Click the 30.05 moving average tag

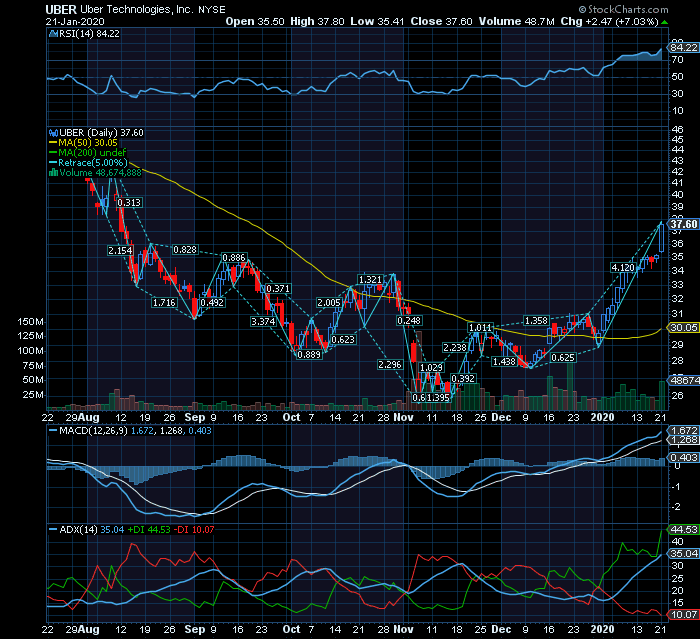(x=683, y=327)
